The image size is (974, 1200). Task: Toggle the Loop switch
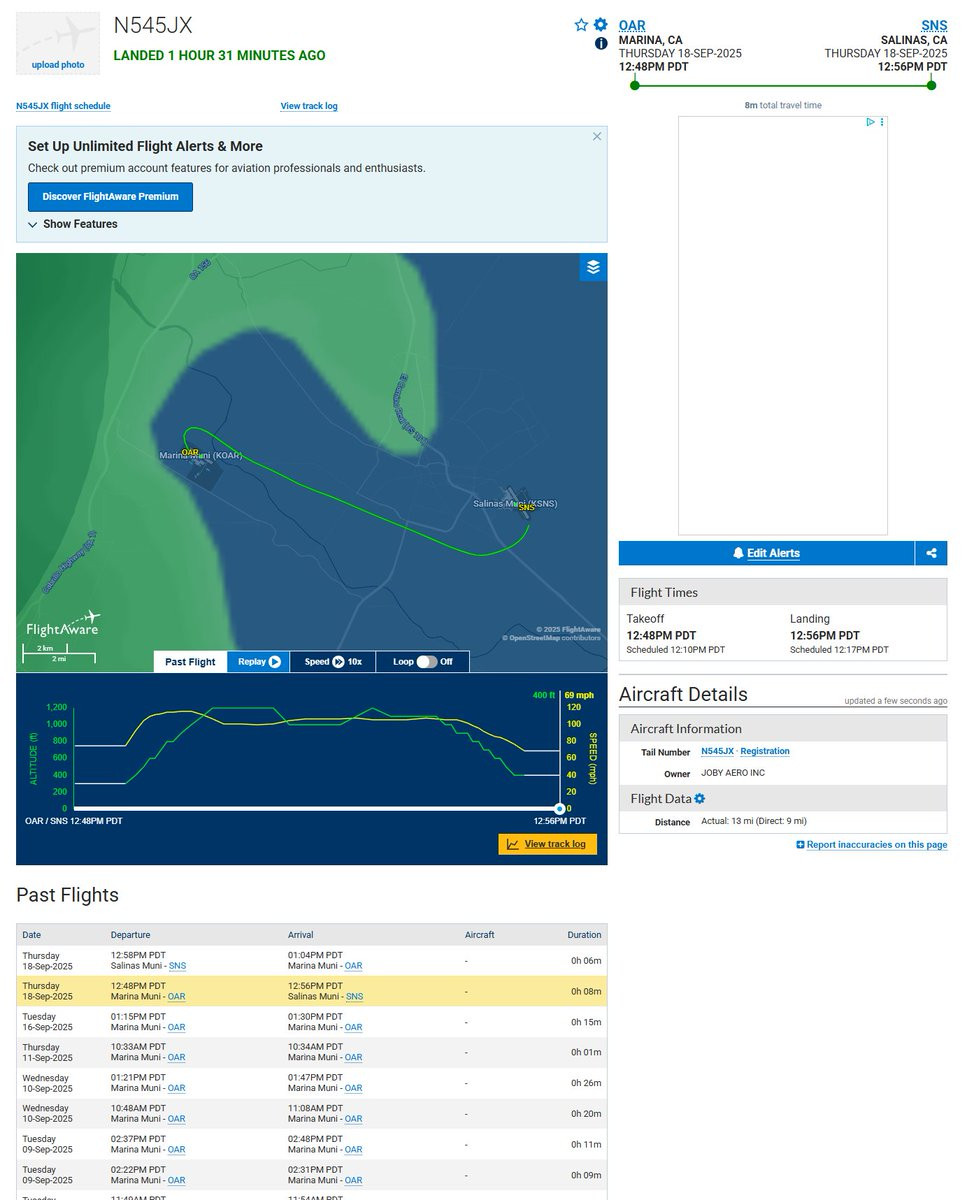pos(427,662)
